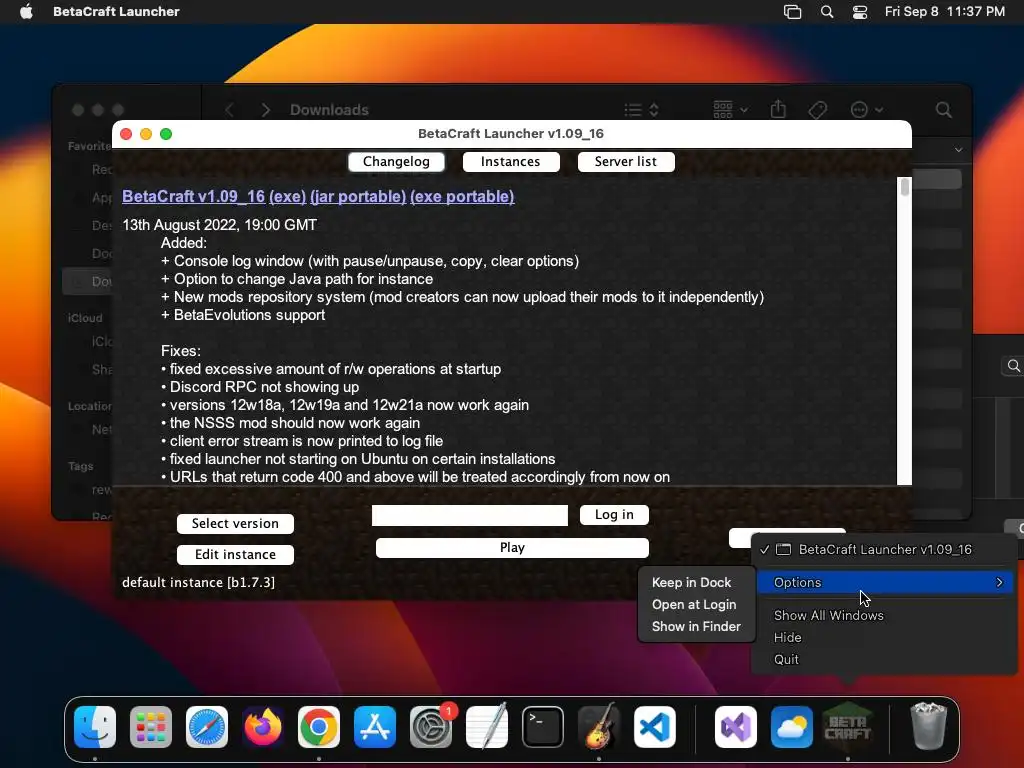
Task: Expand the Options submenu arrow
Action: 999,582
